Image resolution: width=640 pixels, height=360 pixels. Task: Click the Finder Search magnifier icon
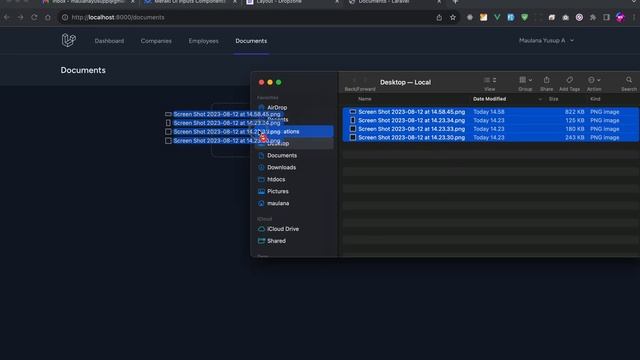tap(629, 80)
